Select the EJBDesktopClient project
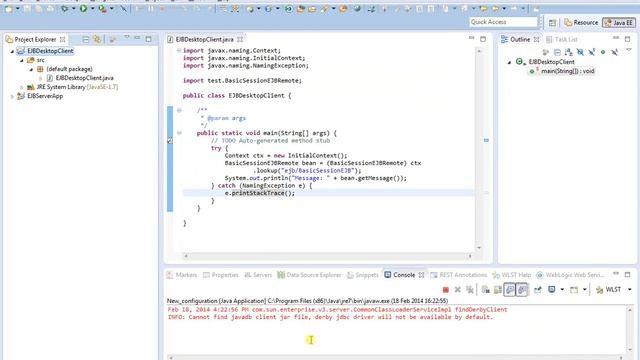640x360 pixels. pos(50,51)
